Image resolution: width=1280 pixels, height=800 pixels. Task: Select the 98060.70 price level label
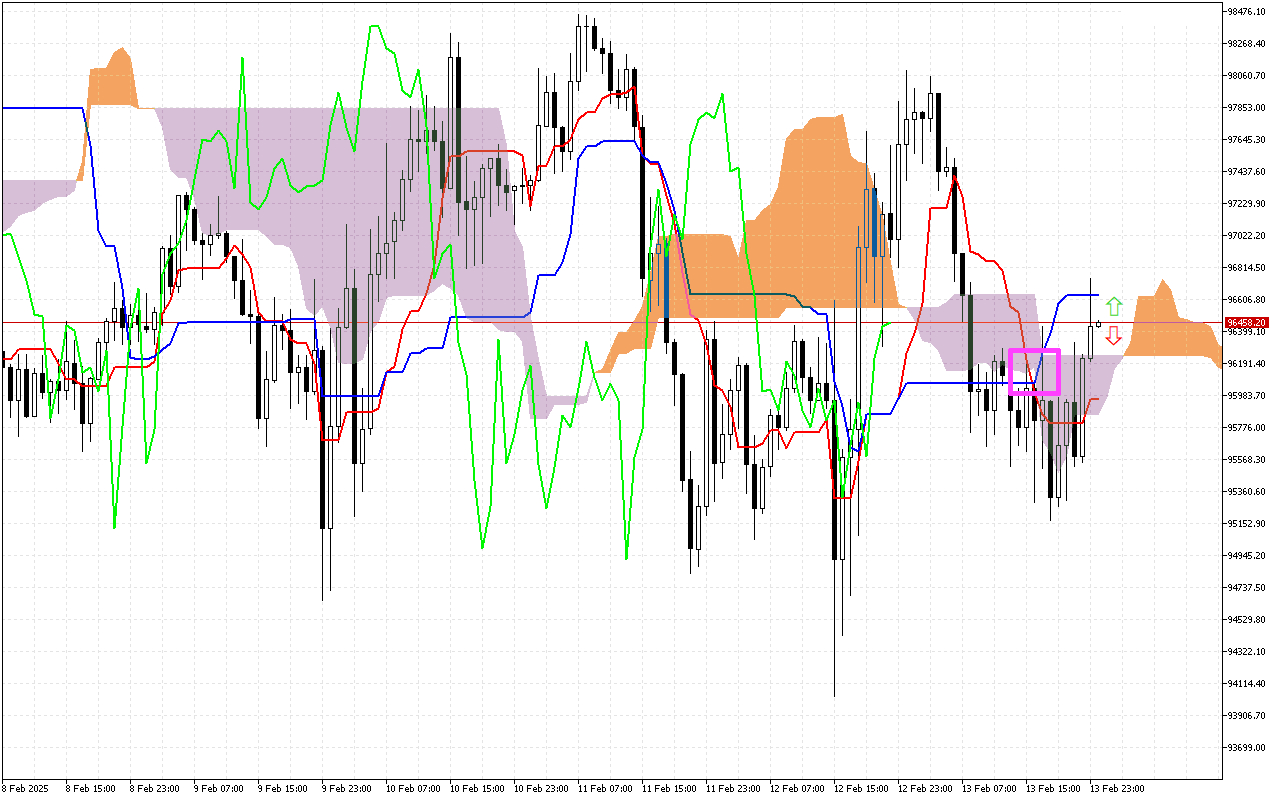[x=1247, y=76]
